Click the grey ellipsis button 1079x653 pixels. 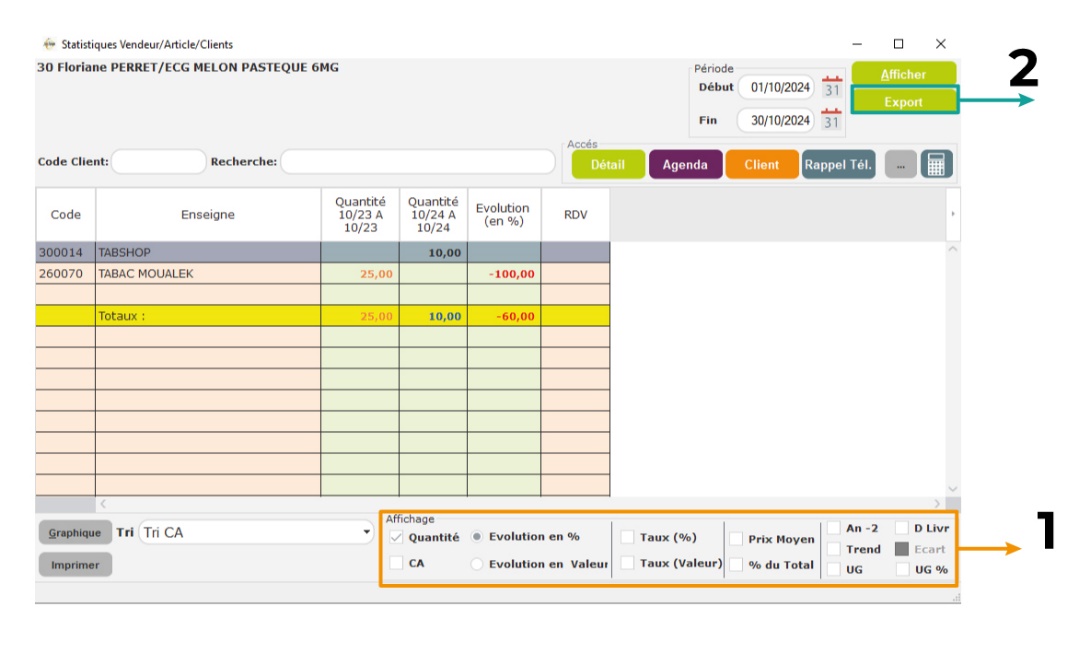coord(900,164)
